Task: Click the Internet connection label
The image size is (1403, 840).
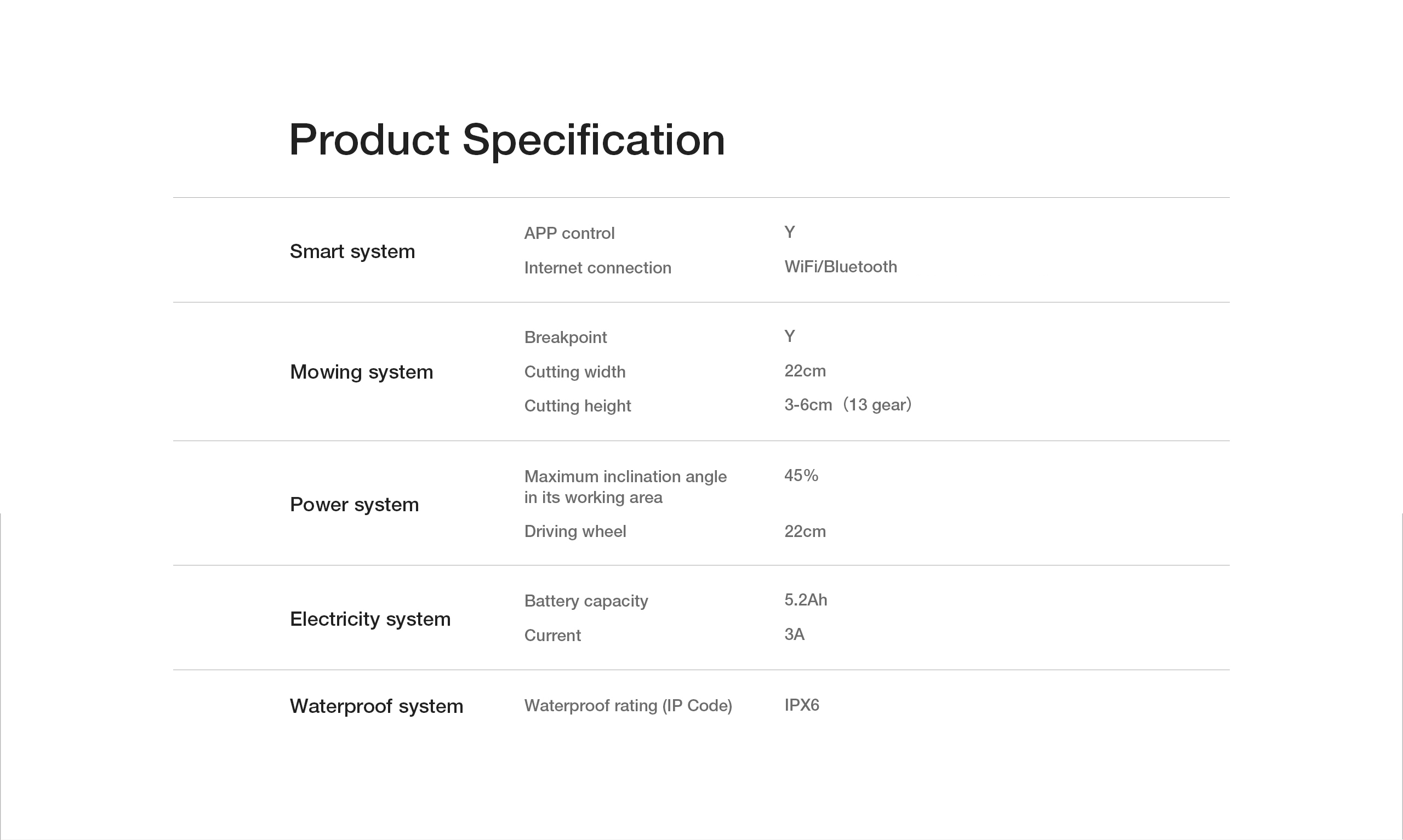Action: 597,268
